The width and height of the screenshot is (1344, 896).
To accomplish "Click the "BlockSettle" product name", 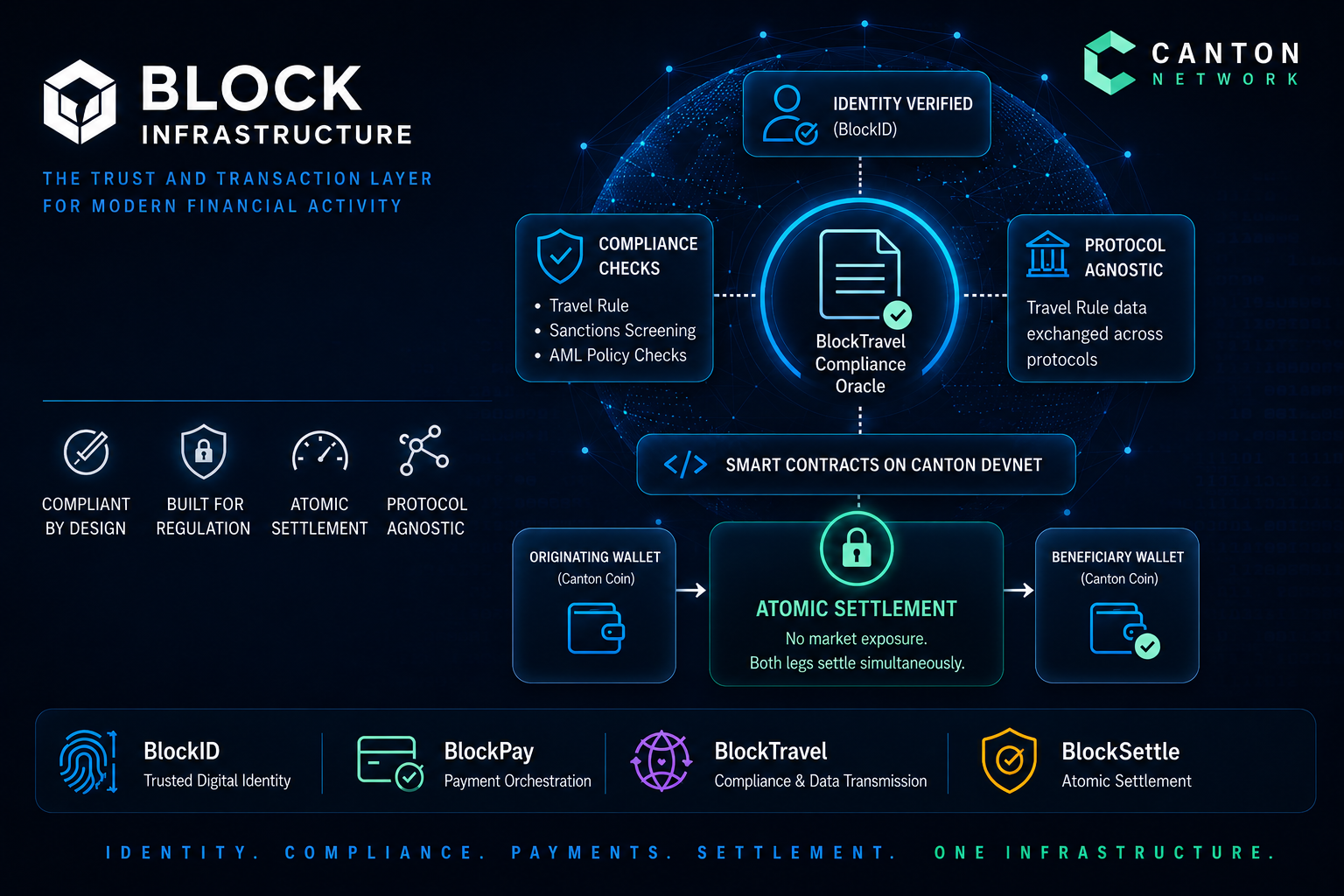I will [1121, 752].
